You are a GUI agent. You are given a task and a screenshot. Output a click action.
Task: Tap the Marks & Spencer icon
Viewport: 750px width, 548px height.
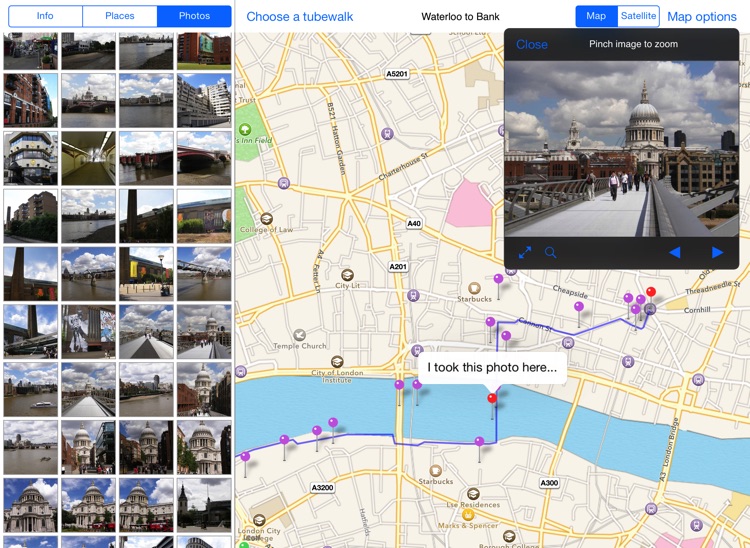click(468, 515)
